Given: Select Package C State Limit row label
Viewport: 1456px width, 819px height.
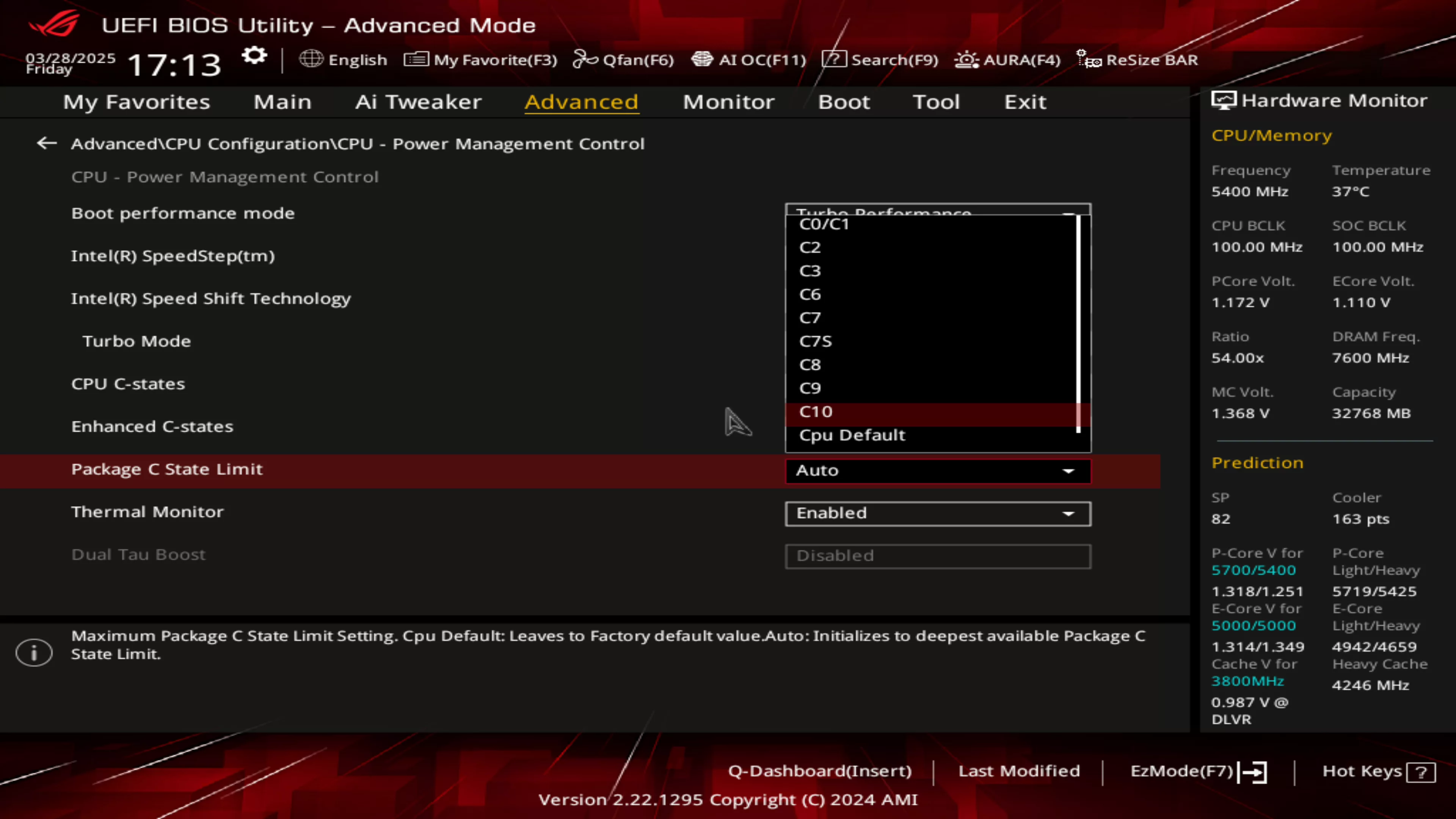Looking at the screenshot, I should (167, 469).
